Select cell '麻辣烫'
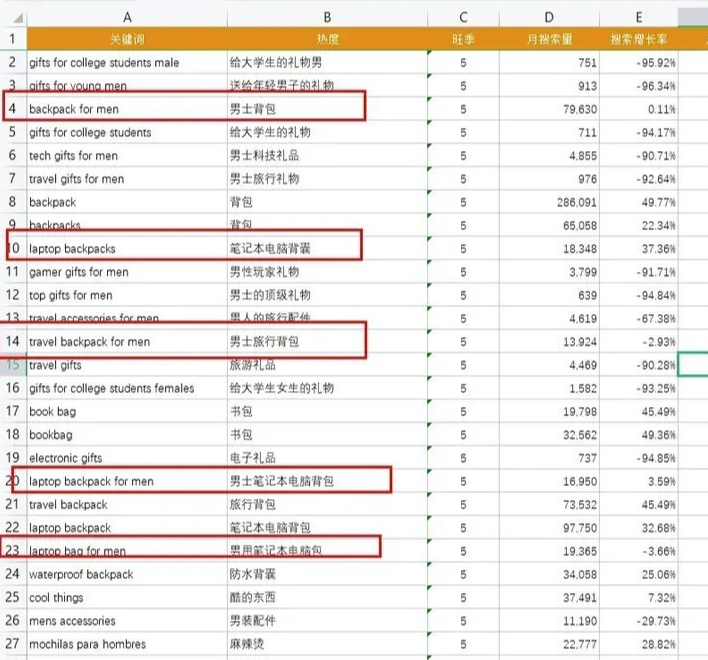 tap(327, 644)
